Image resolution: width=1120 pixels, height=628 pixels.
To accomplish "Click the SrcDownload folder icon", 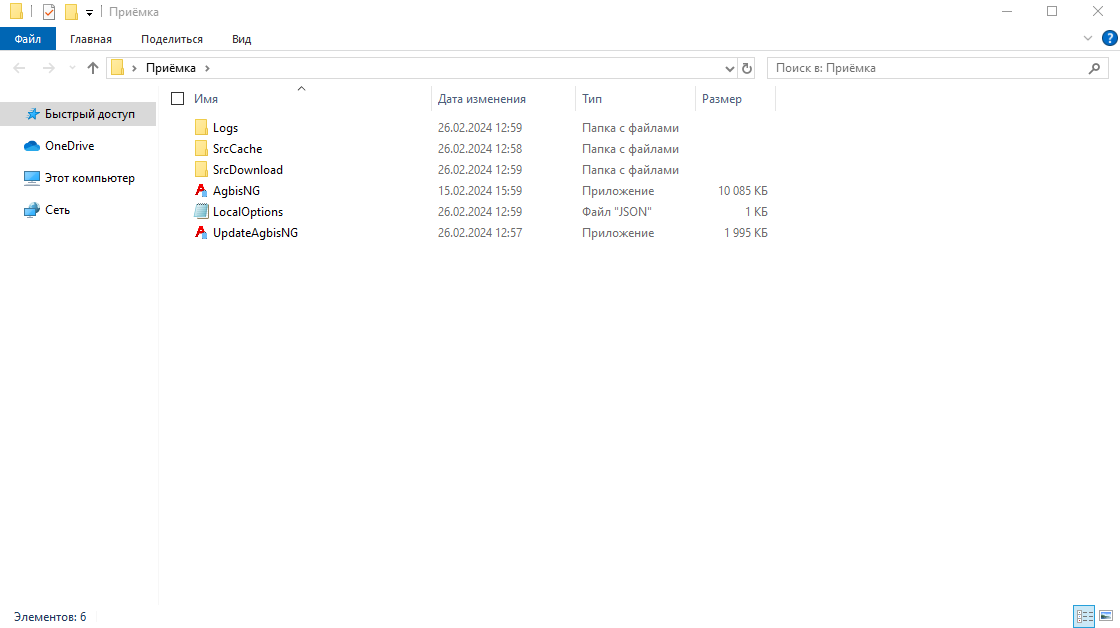I will pyautogui.click(x=201, y=170).
